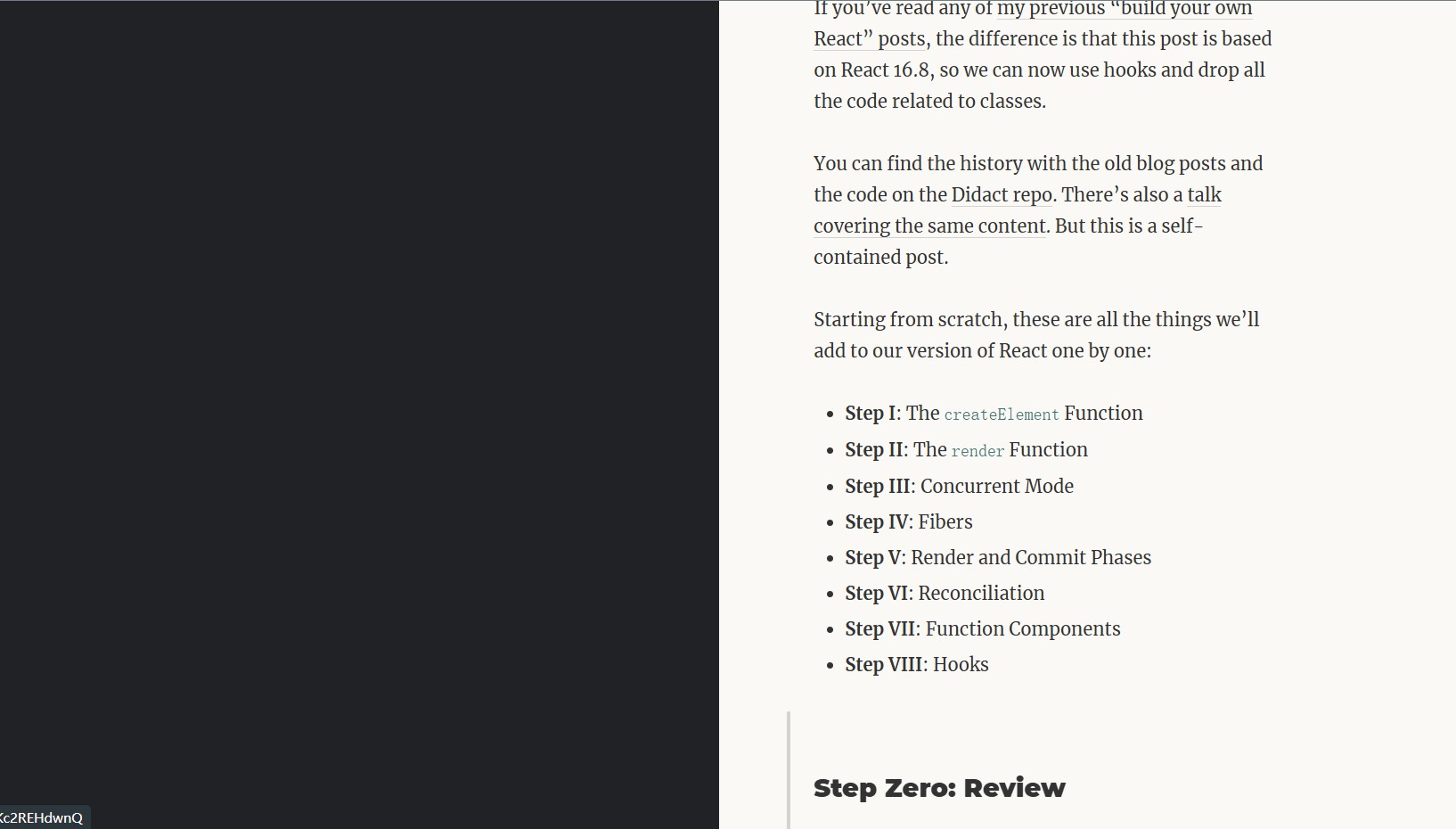Image resolution: width=1456 pixels, height=829 pixels.
Task: Click the vertical bar beside Step Zero heading
Action: coord(789,770)
